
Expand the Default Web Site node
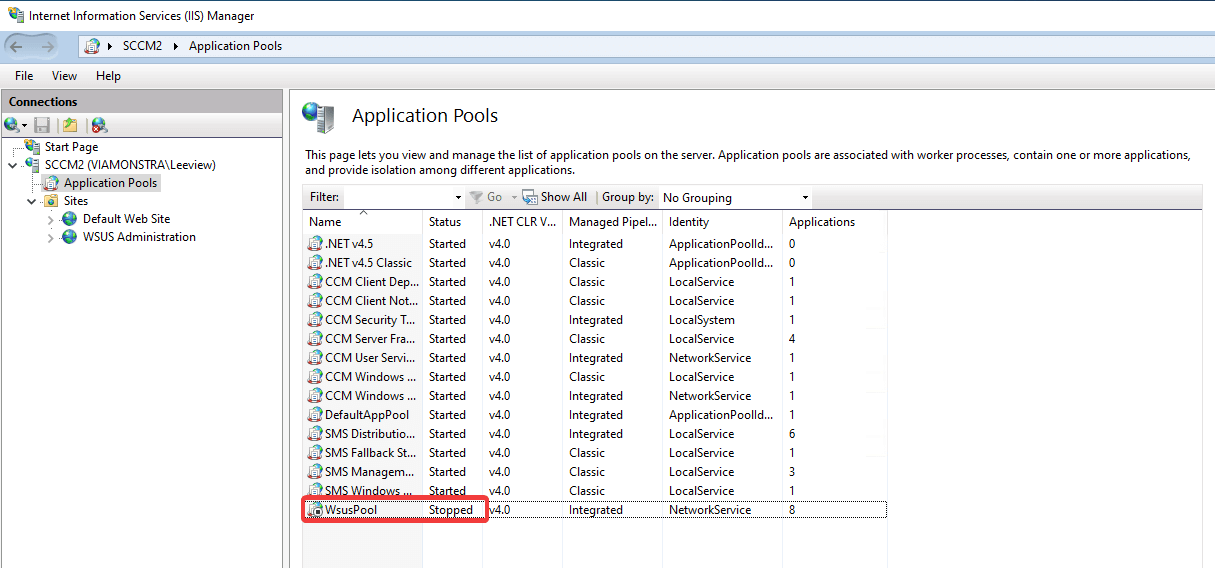(x=51, y=219)
